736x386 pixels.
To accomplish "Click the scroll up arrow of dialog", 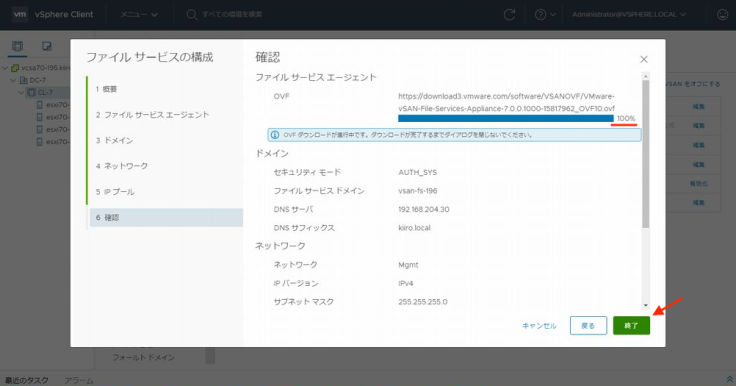I will tap(646, 76).
